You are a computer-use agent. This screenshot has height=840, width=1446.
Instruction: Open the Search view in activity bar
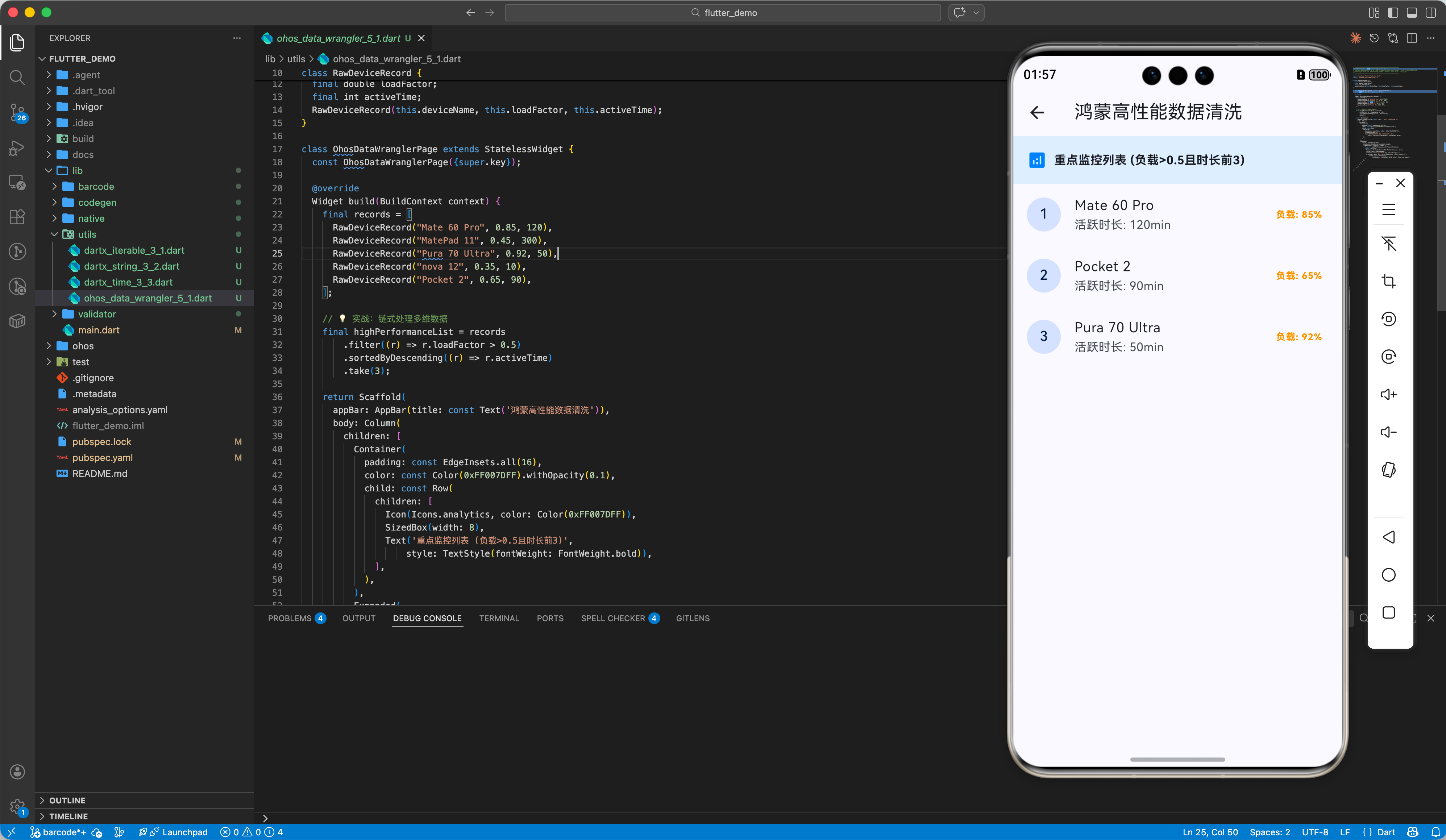(x=17, y=77)
